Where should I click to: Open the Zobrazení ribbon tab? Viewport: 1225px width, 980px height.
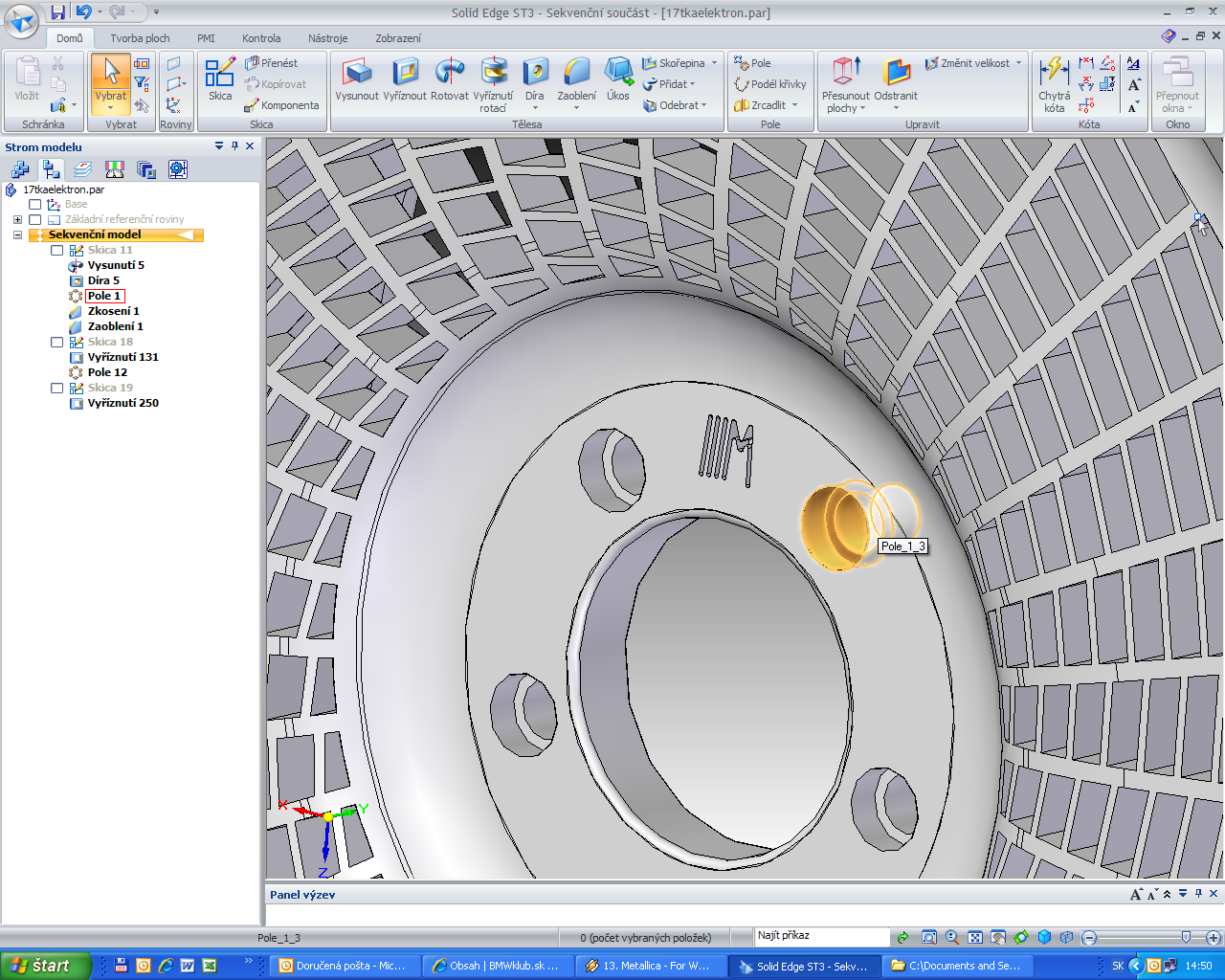click(x=397, y=38)
